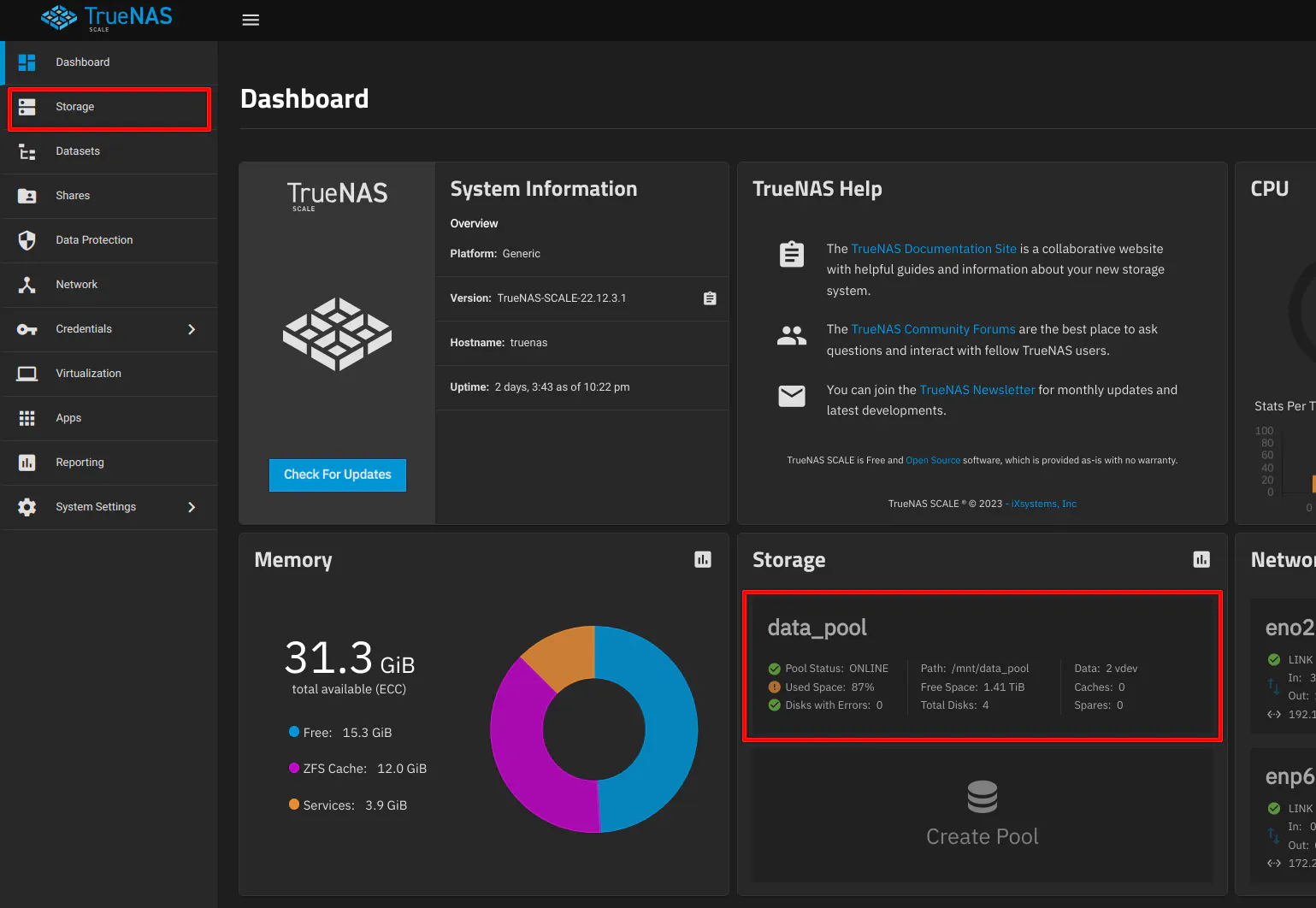
Task: Click the Reporting chart icon
Action: click(x=27, y=463)
